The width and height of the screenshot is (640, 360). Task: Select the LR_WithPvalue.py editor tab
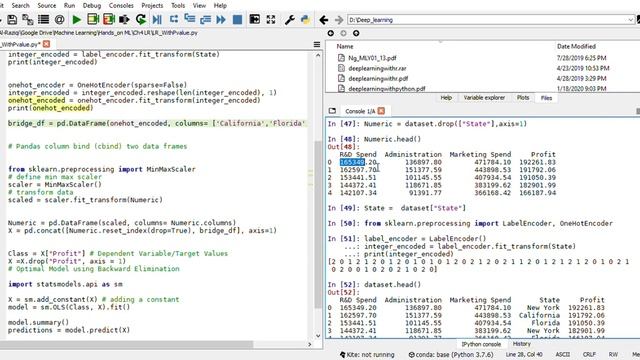pos(20,44)
